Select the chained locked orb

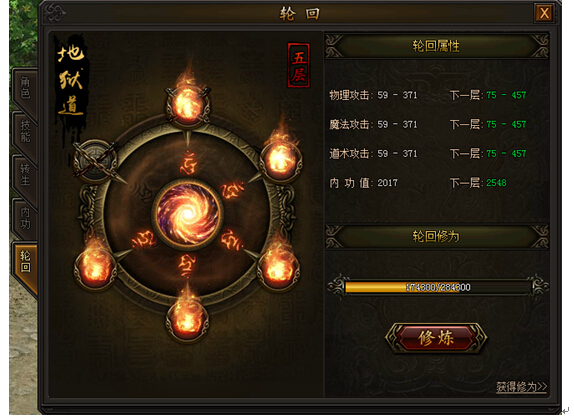[x=96, y=160]
